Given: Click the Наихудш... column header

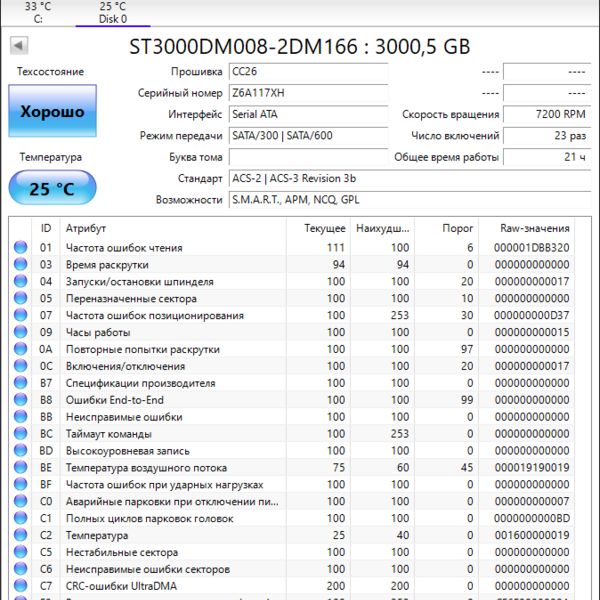Looking at the screenshot, I should point(382,228).
